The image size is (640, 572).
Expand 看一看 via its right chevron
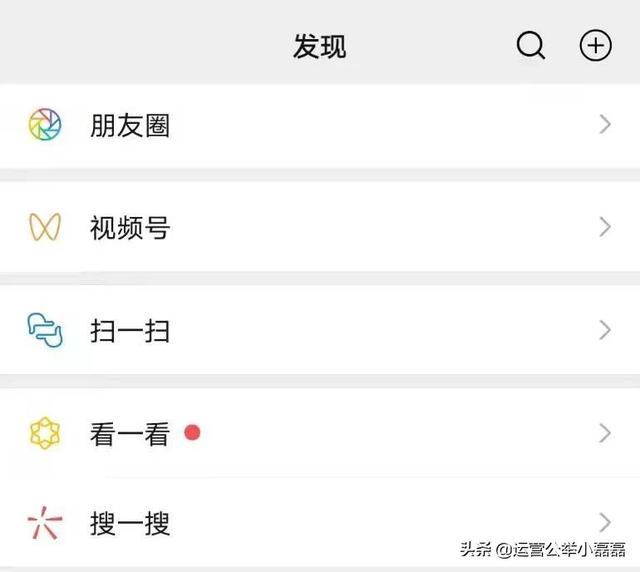[x=605, y=433]
